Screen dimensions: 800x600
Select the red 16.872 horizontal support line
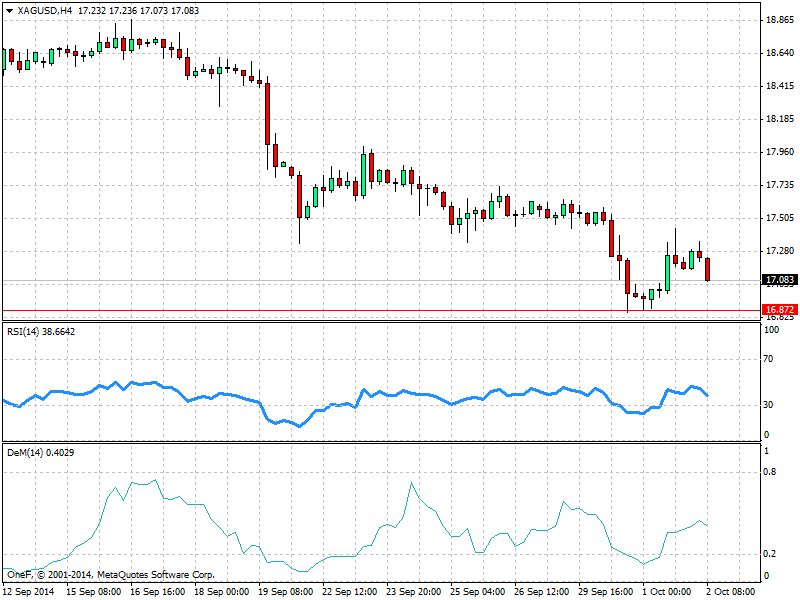(381, 310)
